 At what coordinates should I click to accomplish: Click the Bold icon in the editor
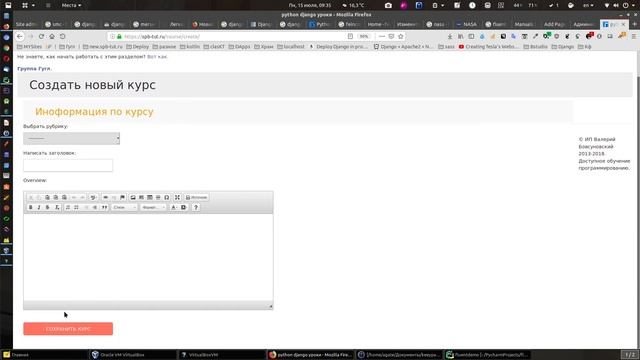click(31, 207)
